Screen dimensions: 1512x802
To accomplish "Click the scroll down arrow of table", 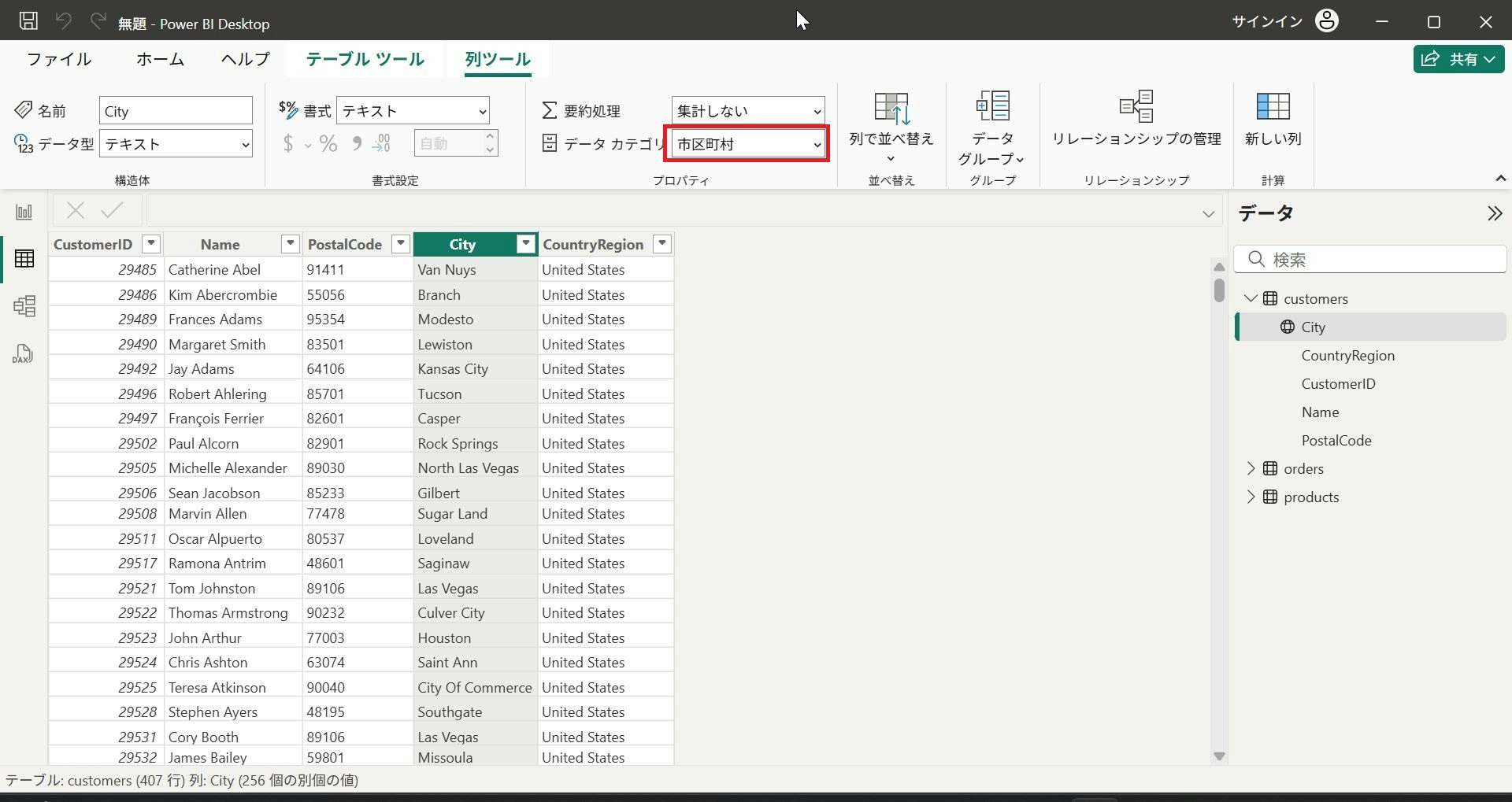I will [1219, 756].
